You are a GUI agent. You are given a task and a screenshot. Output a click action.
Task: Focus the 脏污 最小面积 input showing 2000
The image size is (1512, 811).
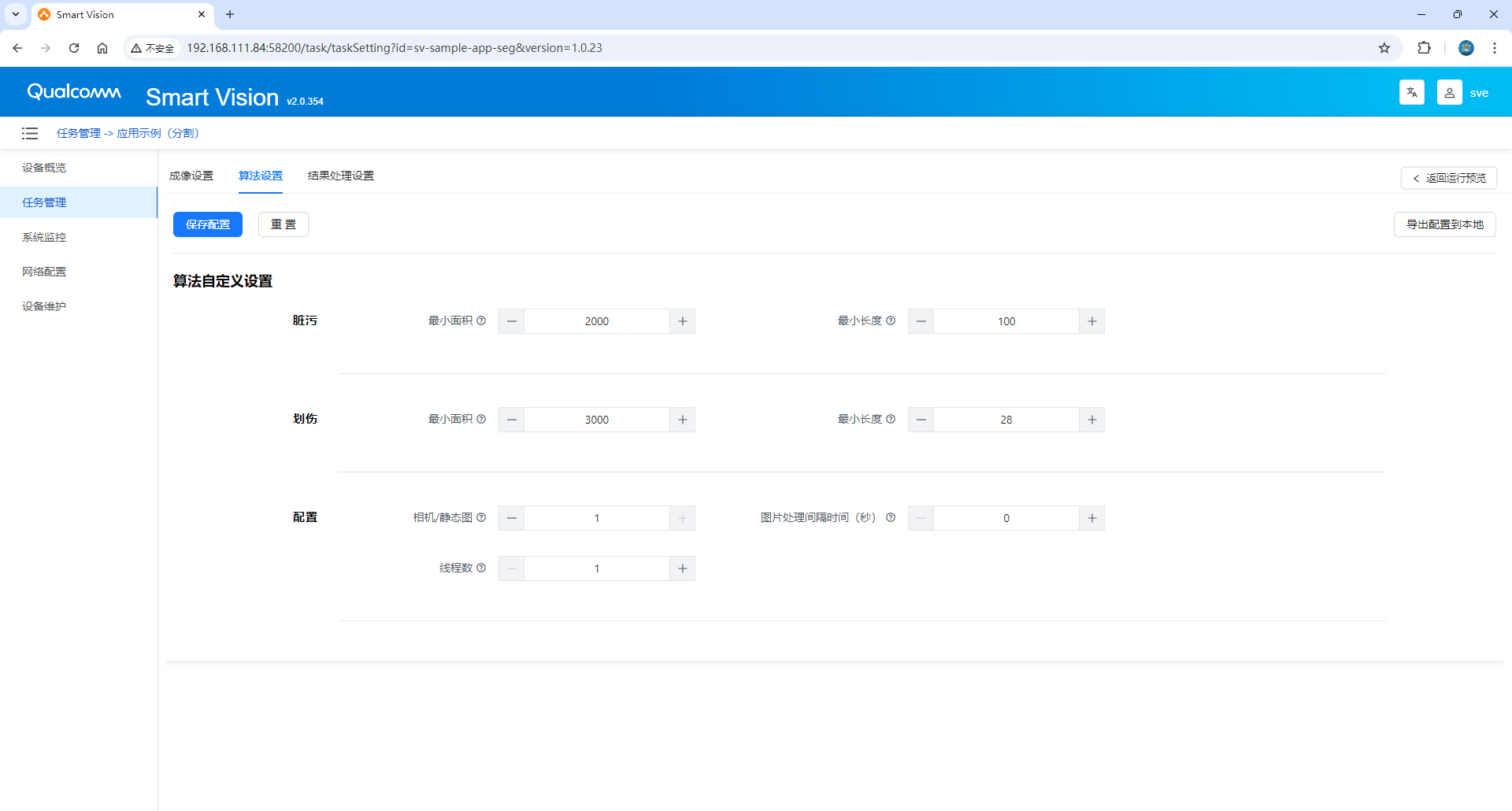coord(597,321)
